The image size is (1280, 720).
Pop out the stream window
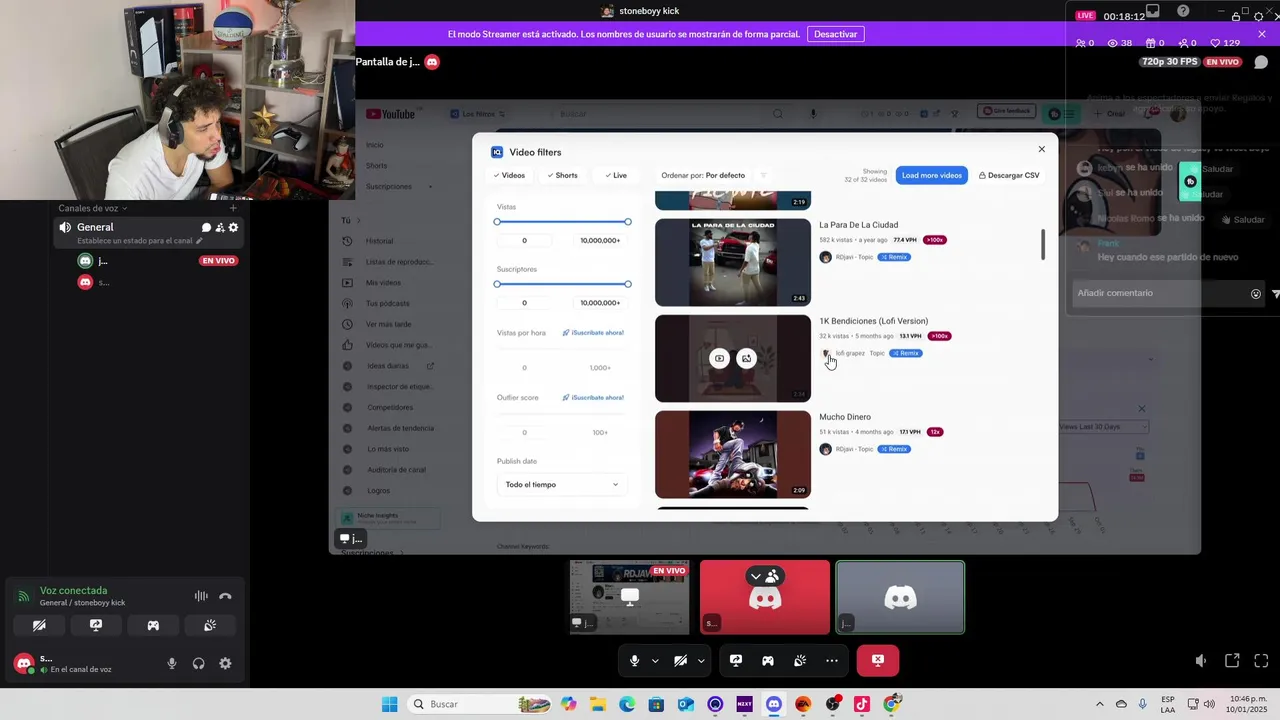pyautogui.click(x=1232, y=661)
